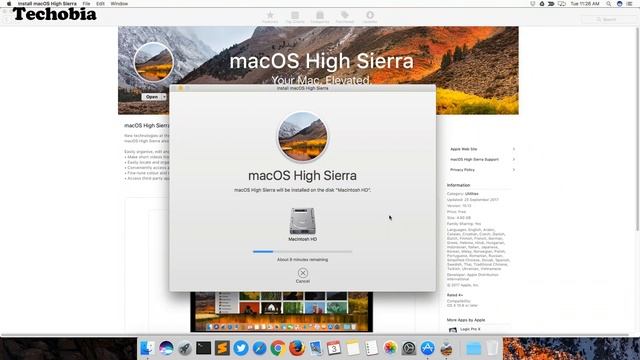This screenshot has height=360, width=640.
Task: Open the Edit menu
Action: (100, 4)
